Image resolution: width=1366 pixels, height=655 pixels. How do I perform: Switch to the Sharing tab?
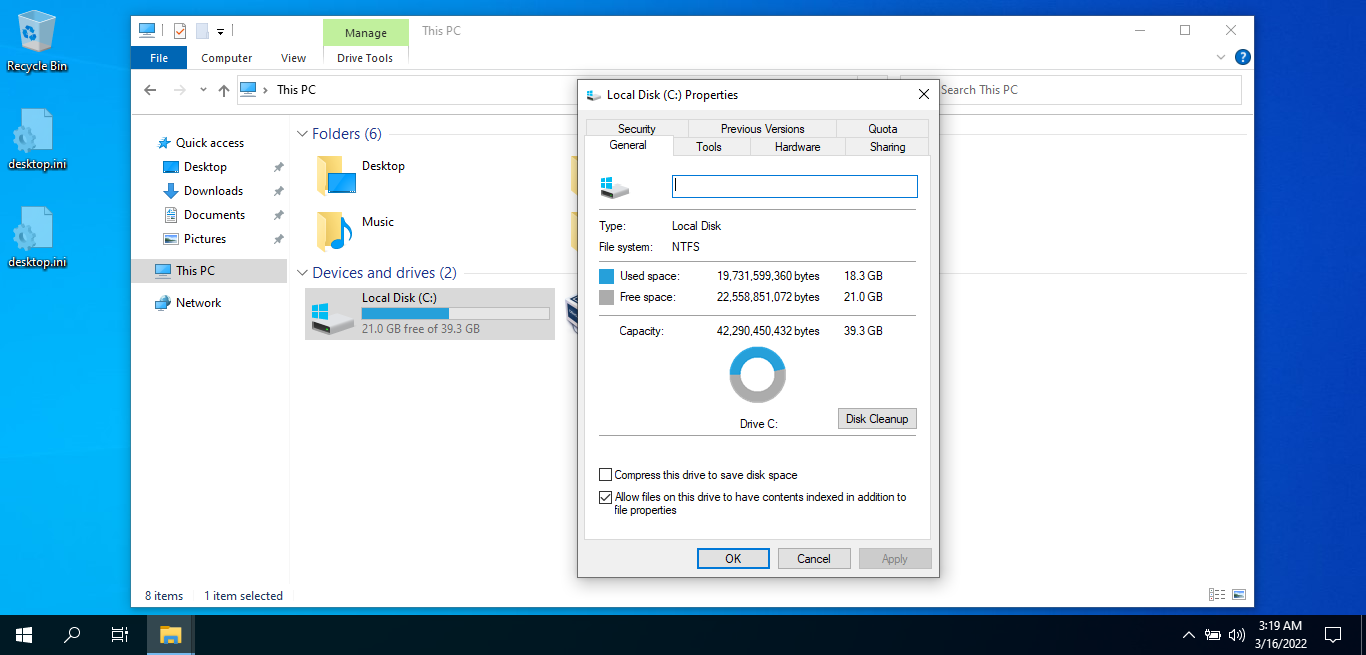887,147
